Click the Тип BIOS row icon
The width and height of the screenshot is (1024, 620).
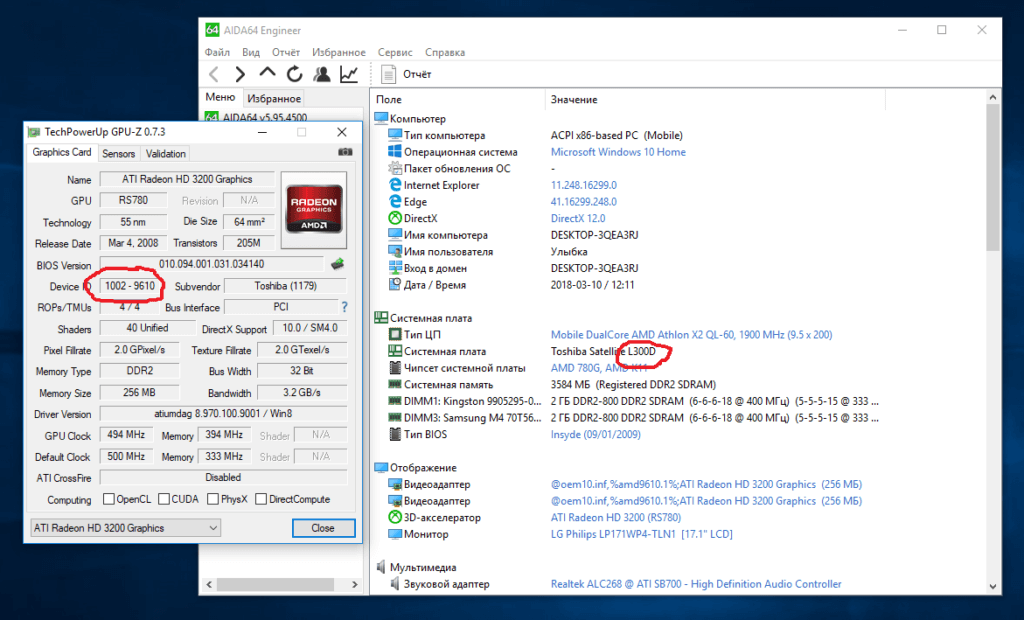click(x=394, y=434)
